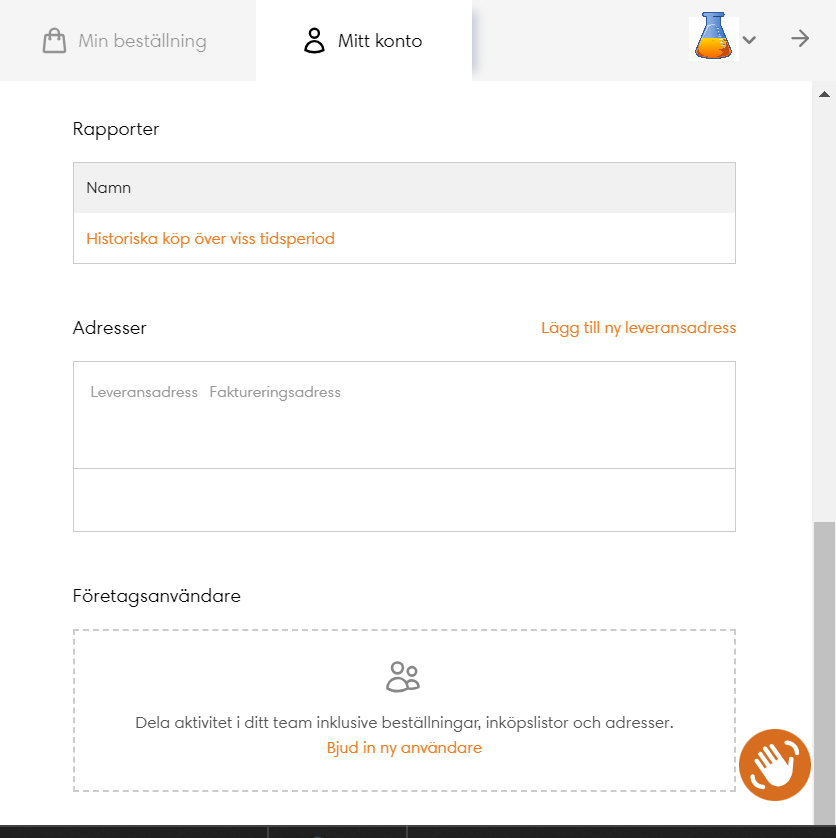
Task: Click Bjud in ny användare link
Action: pyautogui.click(x=404, y=748)
